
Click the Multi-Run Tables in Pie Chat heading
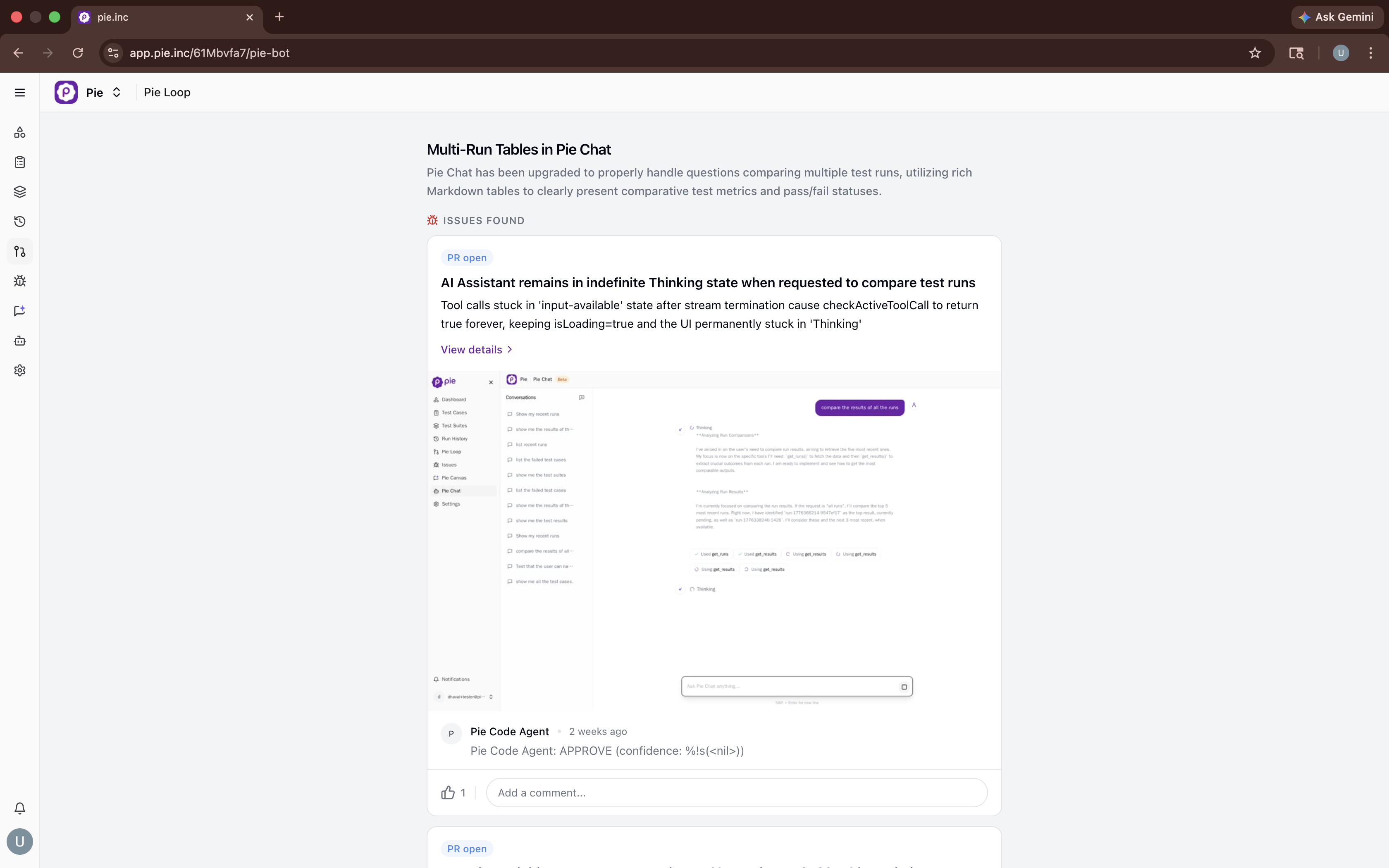pyautogui.click(x=518, y=149)
